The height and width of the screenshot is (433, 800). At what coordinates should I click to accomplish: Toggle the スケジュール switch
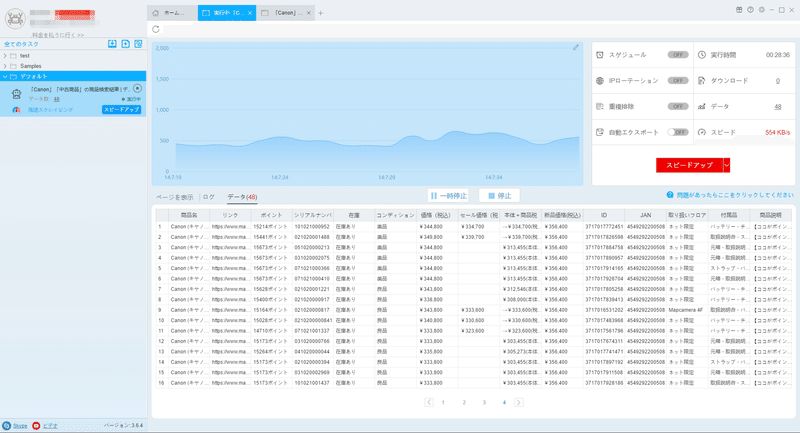pyautogui.click(x=678, y=55)
